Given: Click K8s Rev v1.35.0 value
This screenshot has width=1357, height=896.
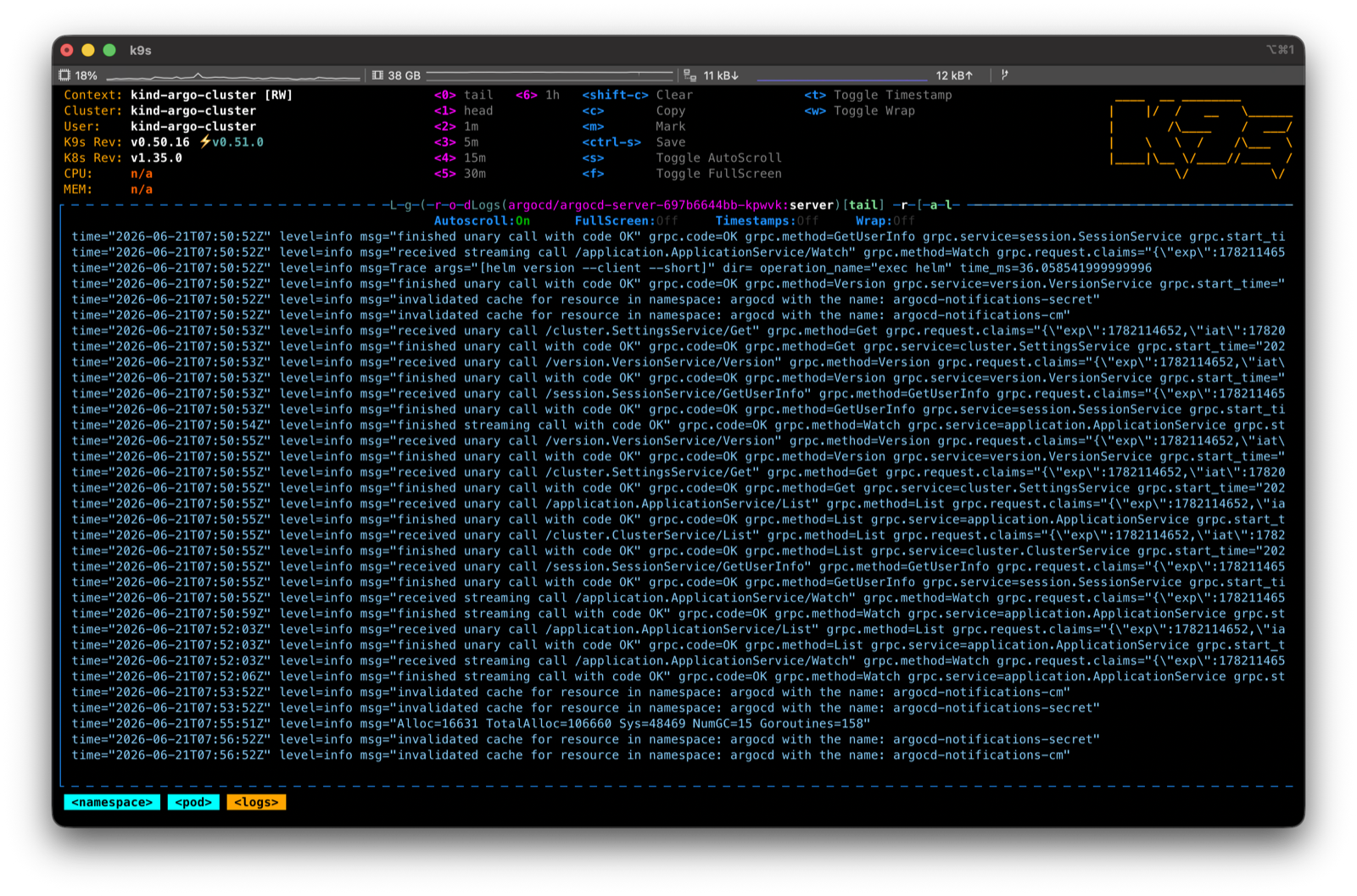Looking at the screenshot, I should click(x=156, y=158).
